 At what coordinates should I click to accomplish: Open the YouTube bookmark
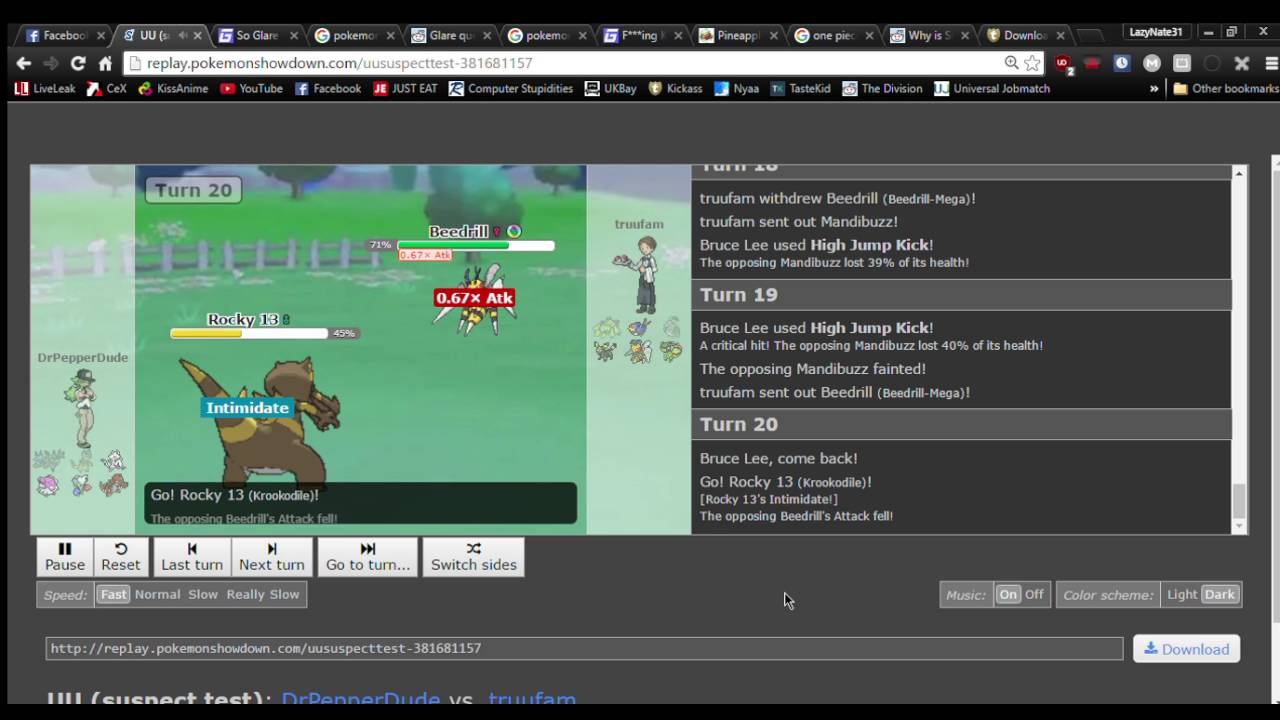click(251, 89)
